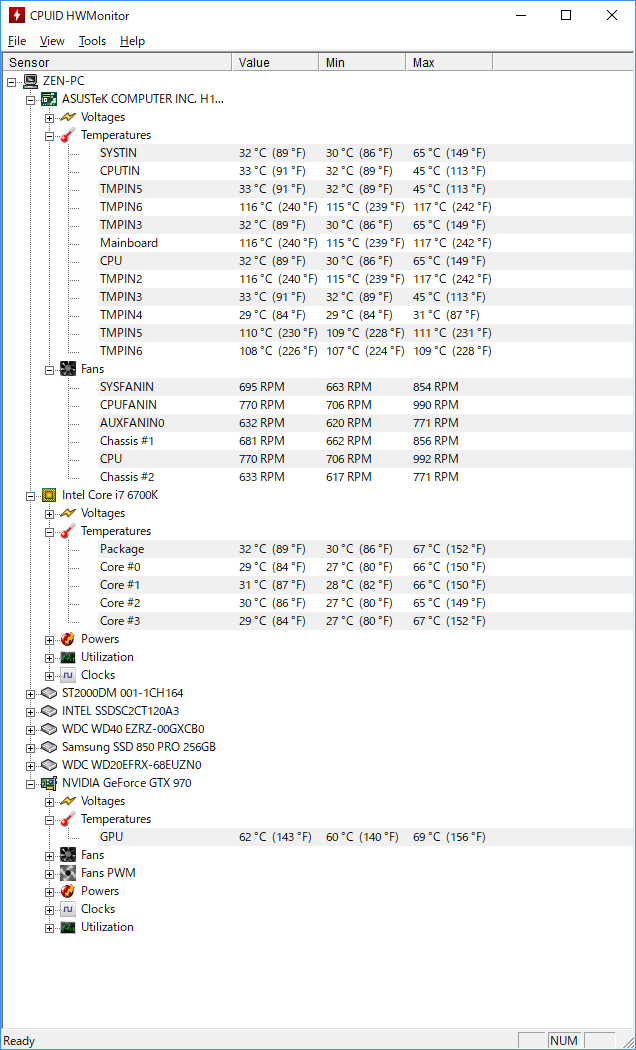Click the motherboard Temperatures thermometer icon
The height and width of the screenshot is (1050, 636).
click(68, 135)
